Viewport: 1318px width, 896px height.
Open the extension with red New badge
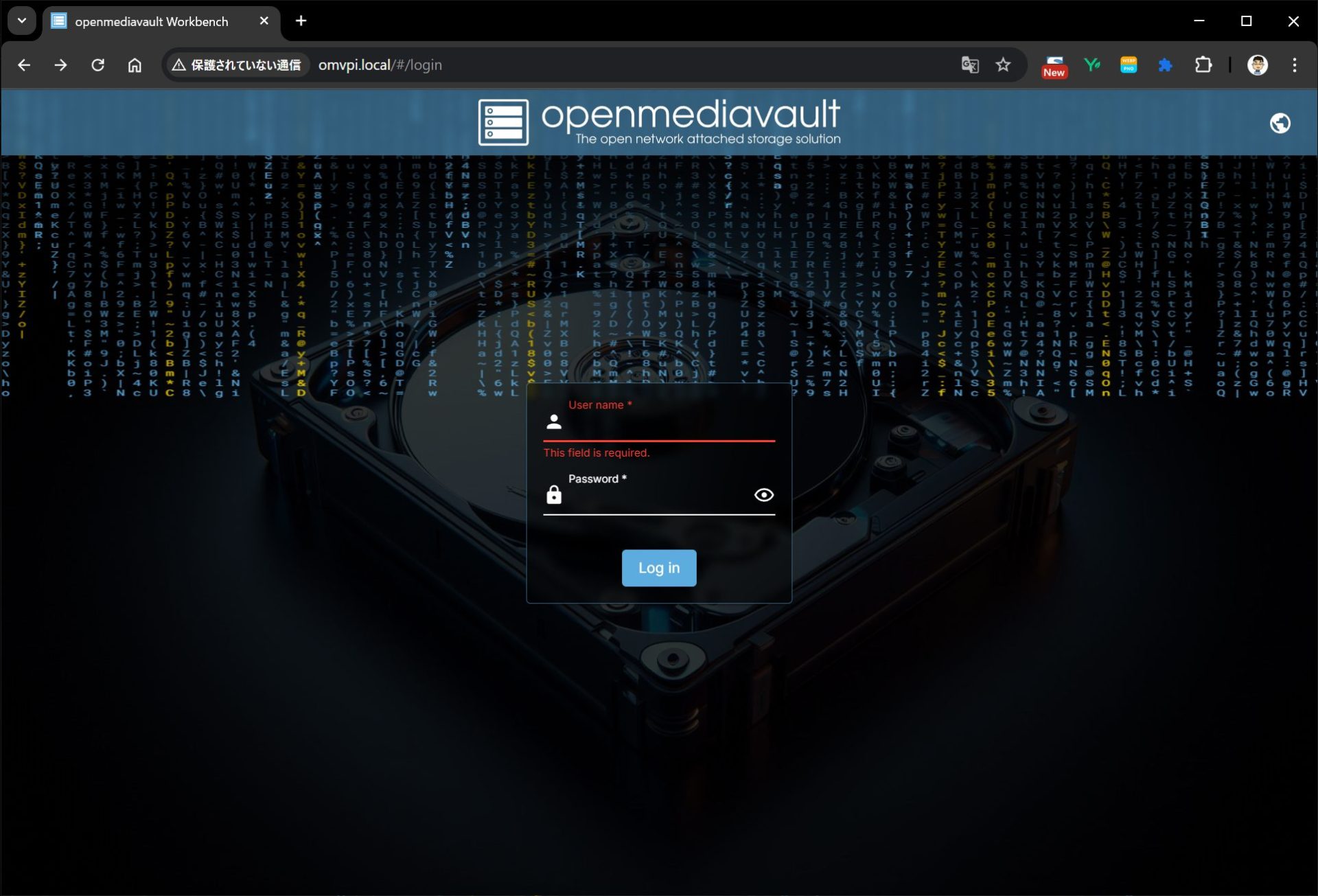pyautogui.click(x=1054, y=67)
